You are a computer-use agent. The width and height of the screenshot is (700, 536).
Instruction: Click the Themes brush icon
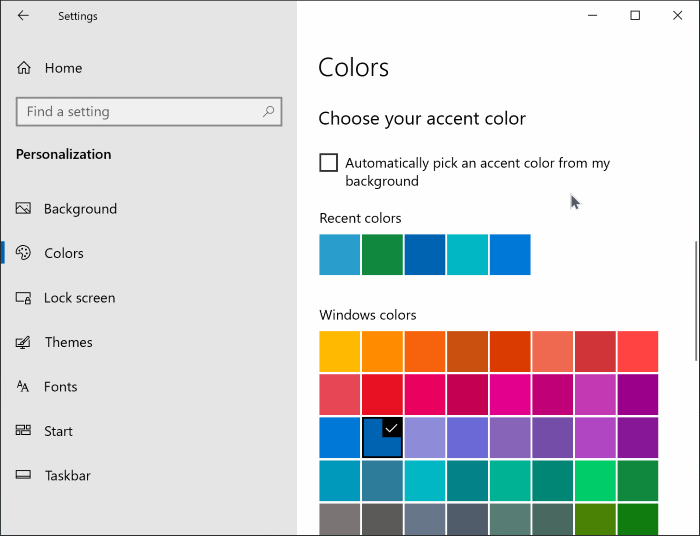pyautogui.click(x=23, y=342)
